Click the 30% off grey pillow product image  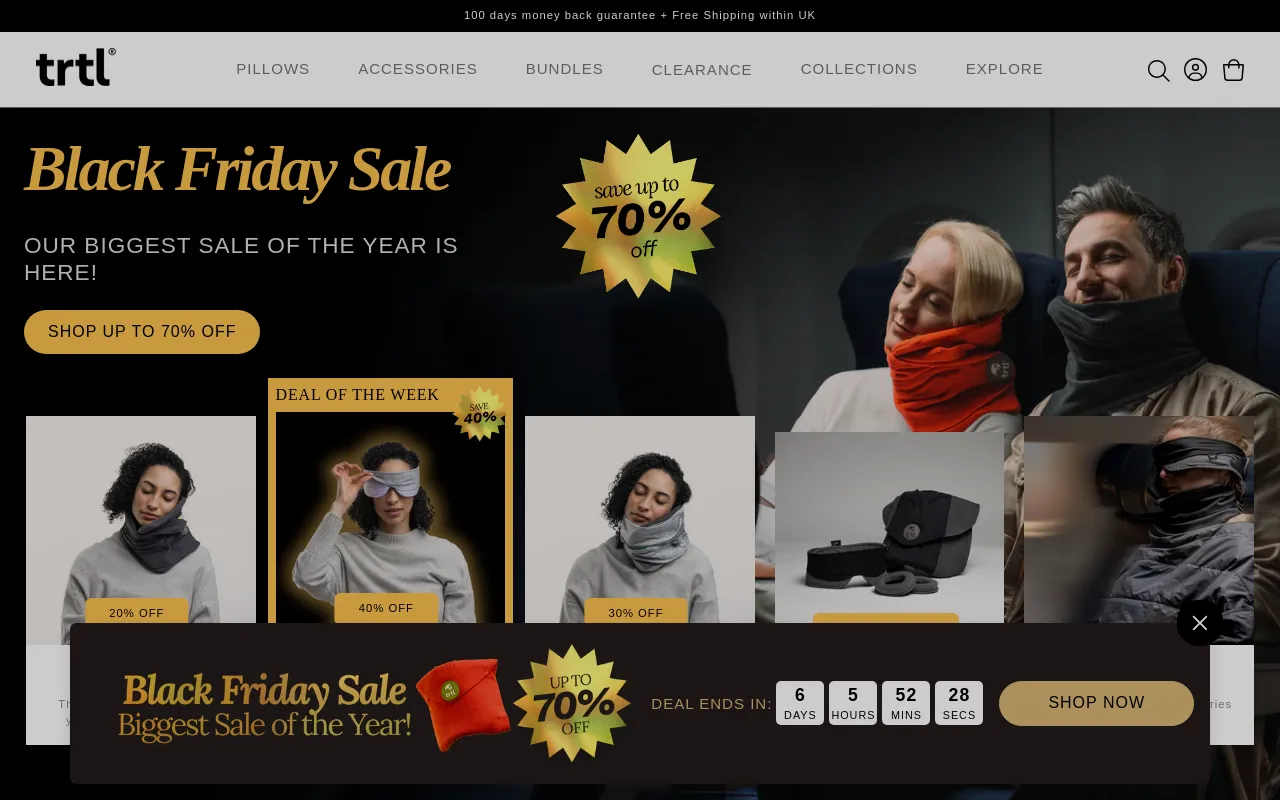click(x=640, y=520)
